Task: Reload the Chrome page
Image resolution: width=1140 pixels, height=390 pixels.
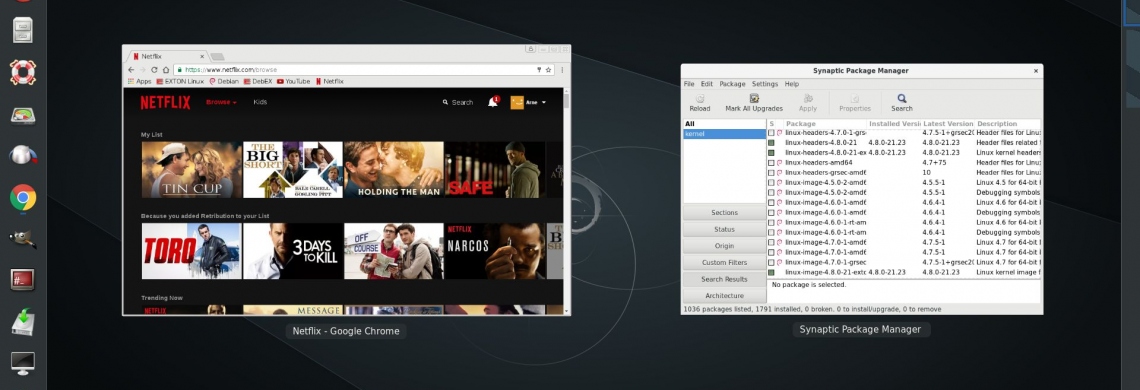Action: pos(154,70)
